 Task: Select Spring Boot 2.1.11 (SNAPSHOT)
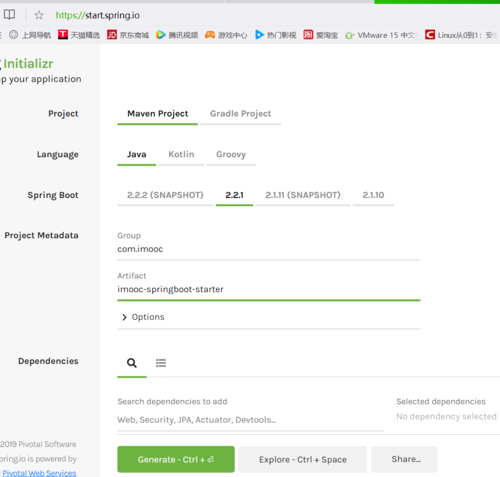[303, 195]
